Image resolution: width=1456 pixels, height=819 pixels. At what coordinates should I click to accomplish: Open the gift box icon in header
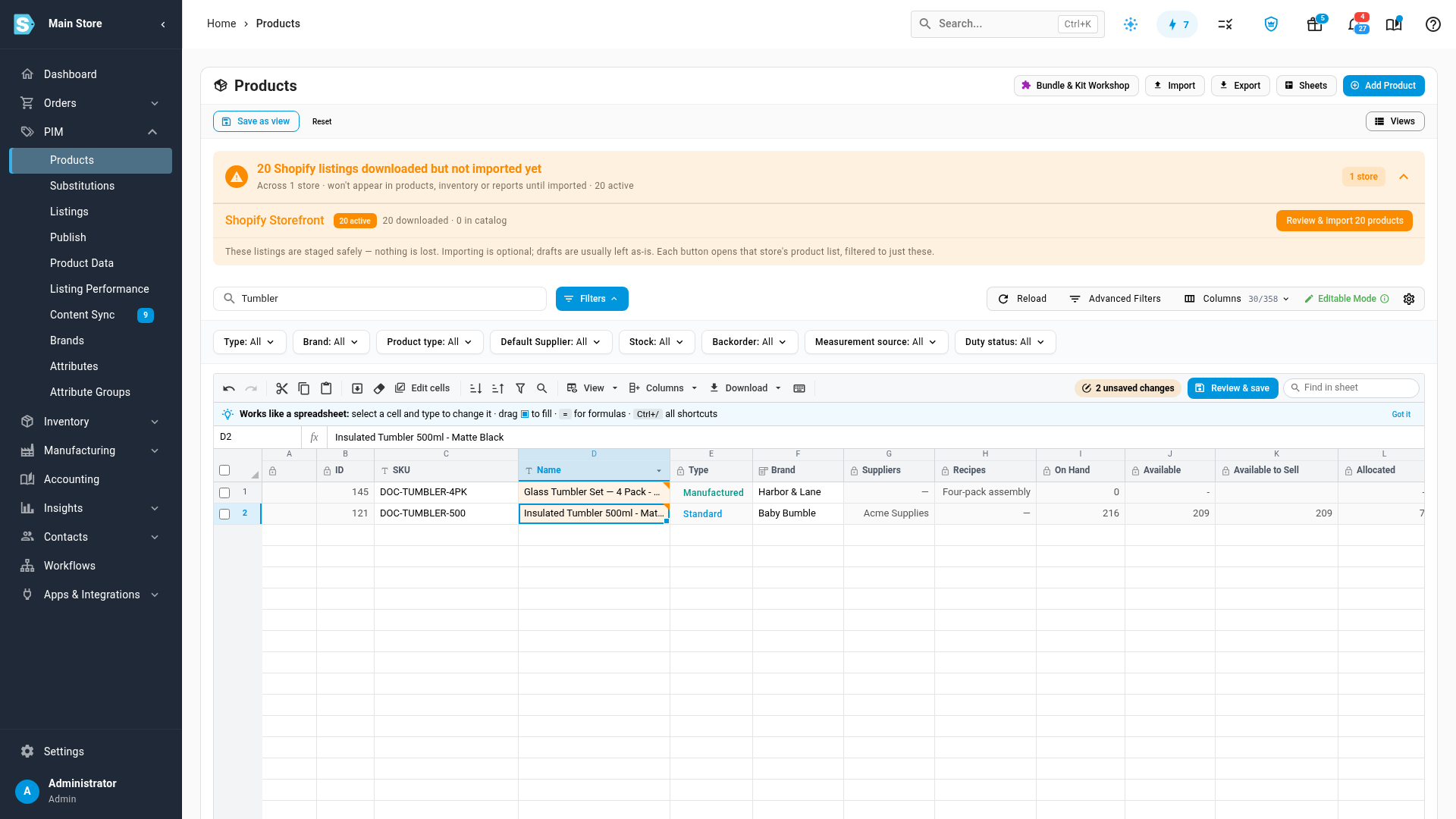coord(1315,24)
